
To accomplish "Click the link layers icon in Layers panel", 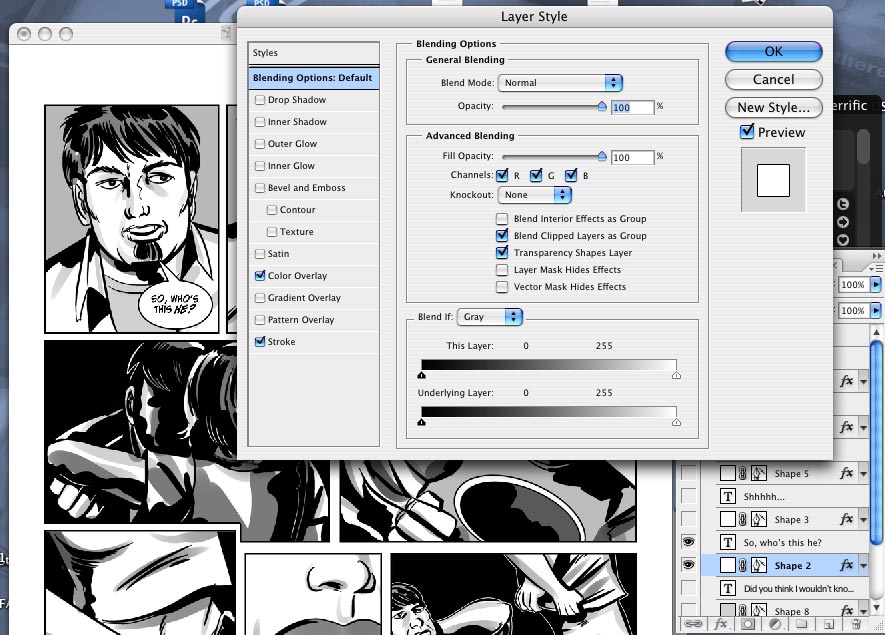I will [691, 625].
